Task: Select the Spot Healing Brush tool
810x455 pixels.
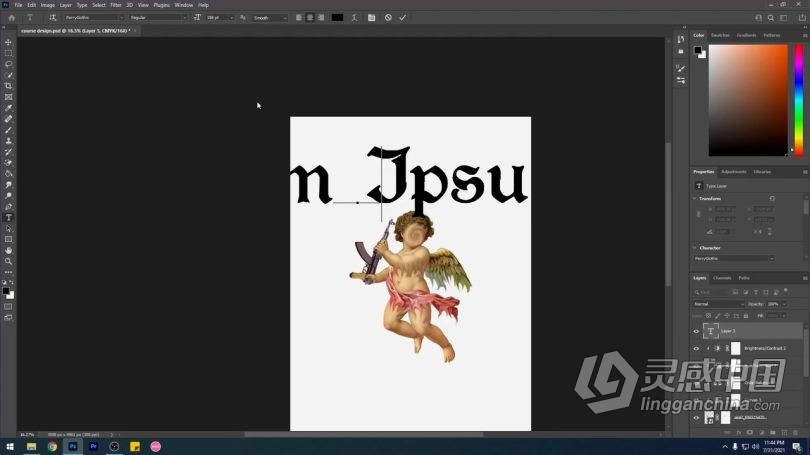Action: (x=8, y=119)
